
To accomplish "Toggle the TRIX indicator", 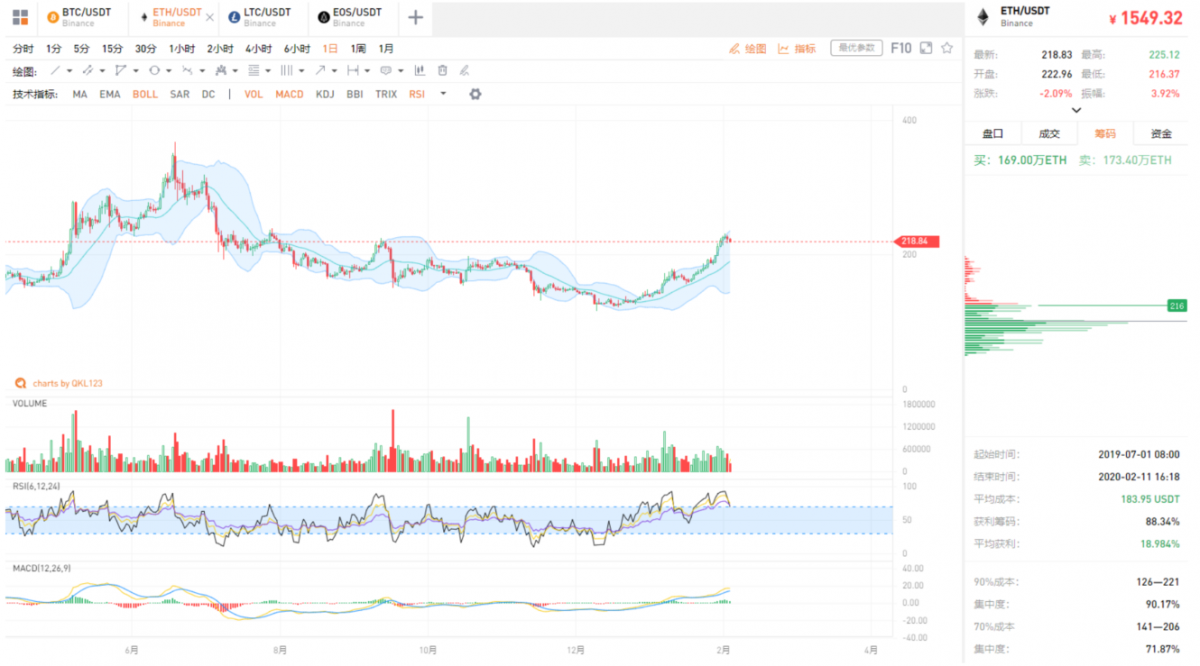I will coord(386,94).
